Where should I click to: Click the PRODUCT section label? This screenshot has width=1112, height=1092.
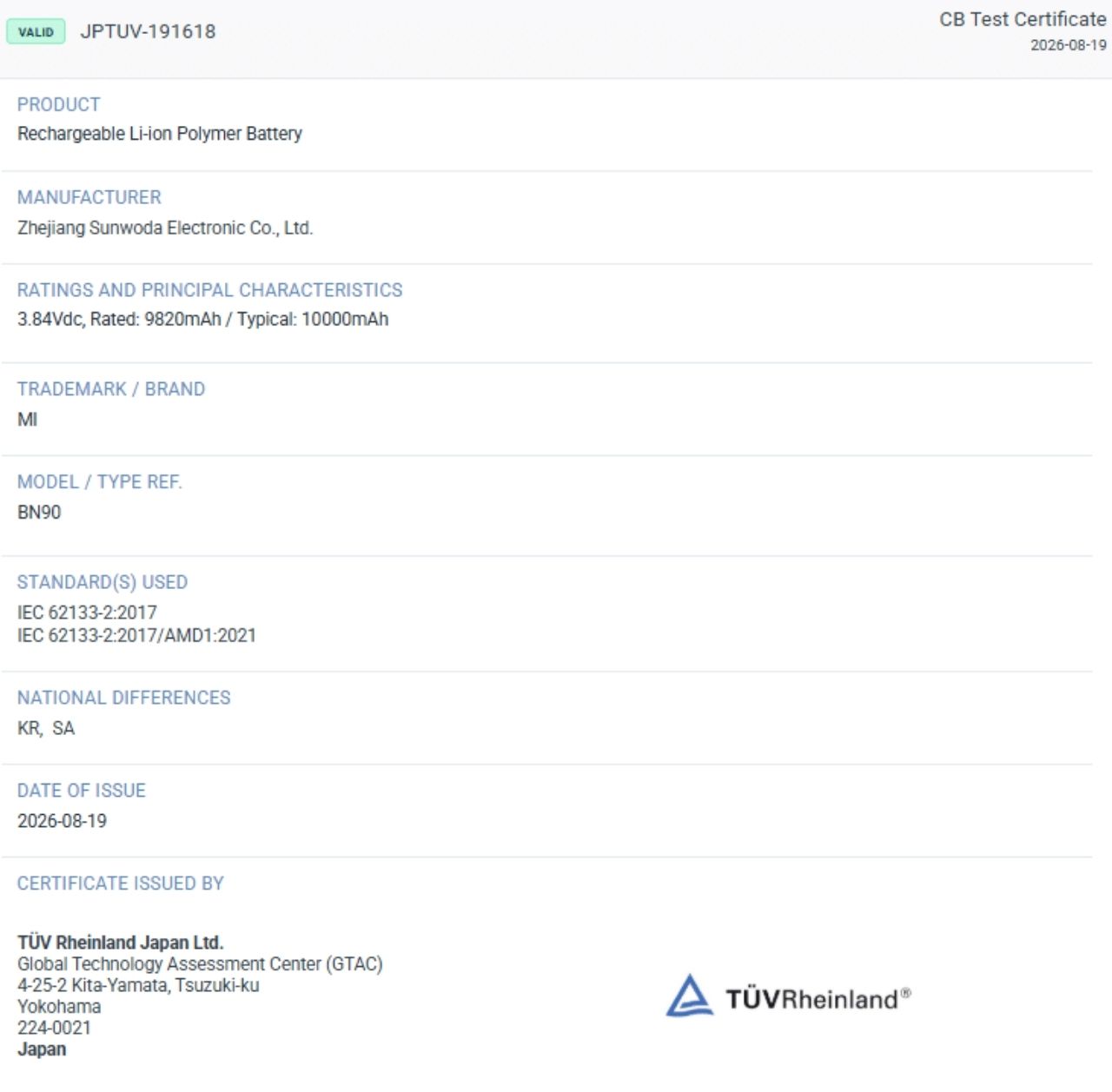coord(59,104)
